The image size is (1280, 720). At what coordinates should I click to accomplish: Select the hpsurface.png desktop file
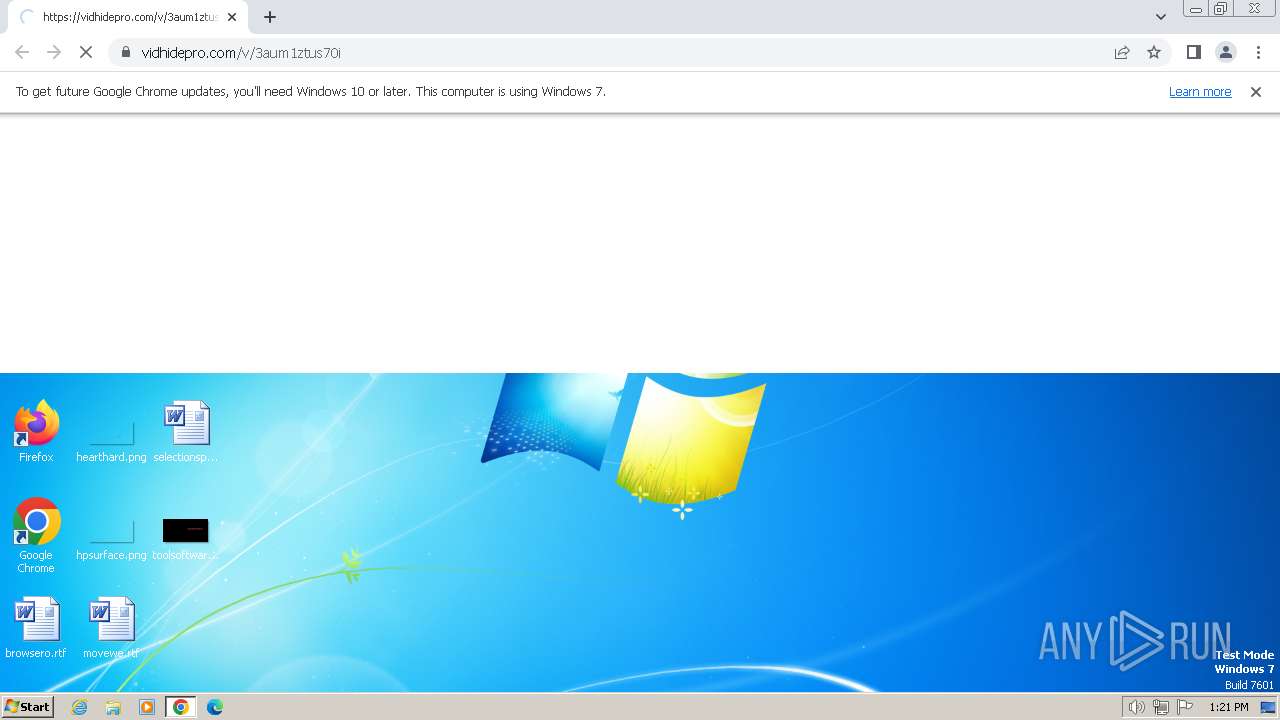point(111,538)
